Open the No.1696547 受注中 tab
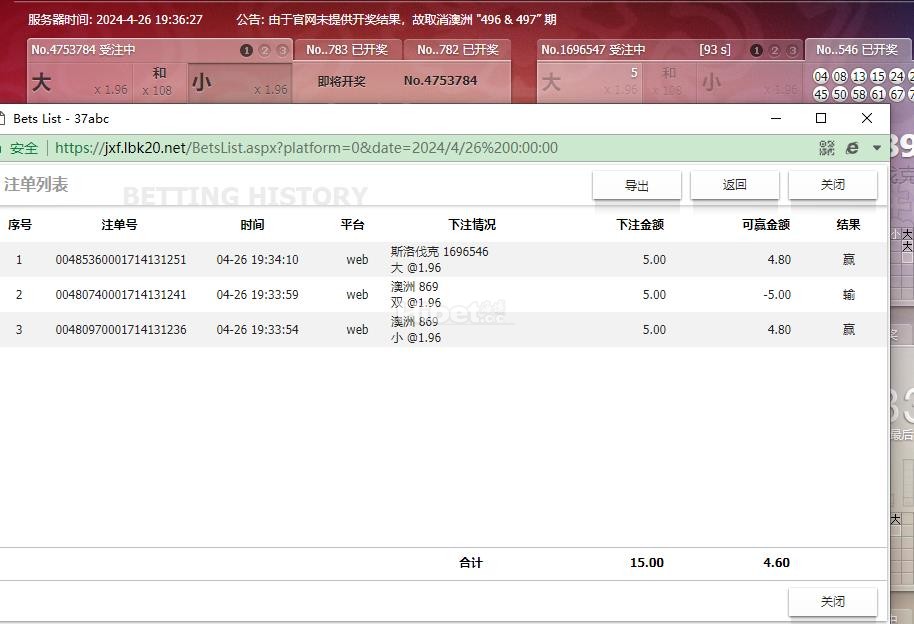The width and height of the screenshot is (914, 624). pos(669,50)
